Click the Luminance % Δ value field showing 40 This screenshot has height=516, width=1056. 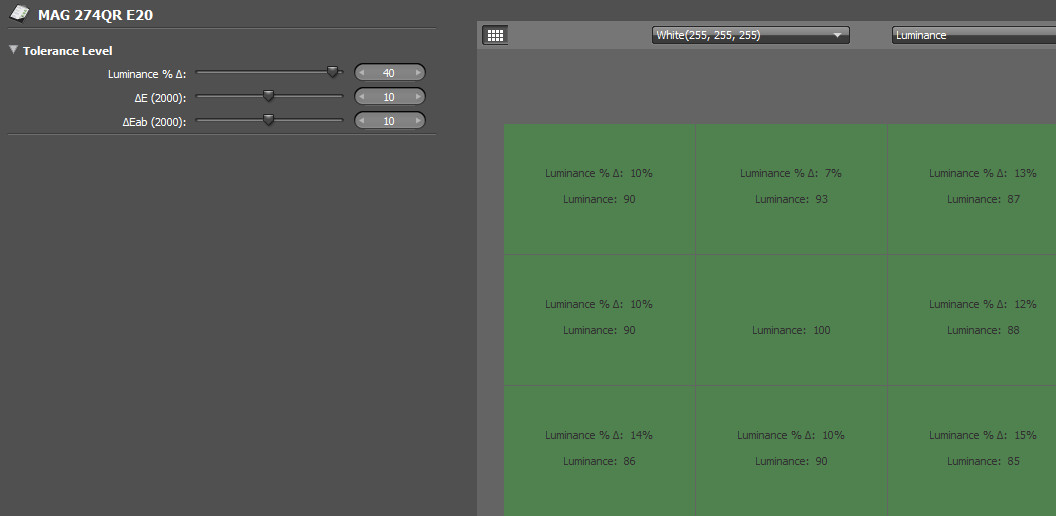389,72
